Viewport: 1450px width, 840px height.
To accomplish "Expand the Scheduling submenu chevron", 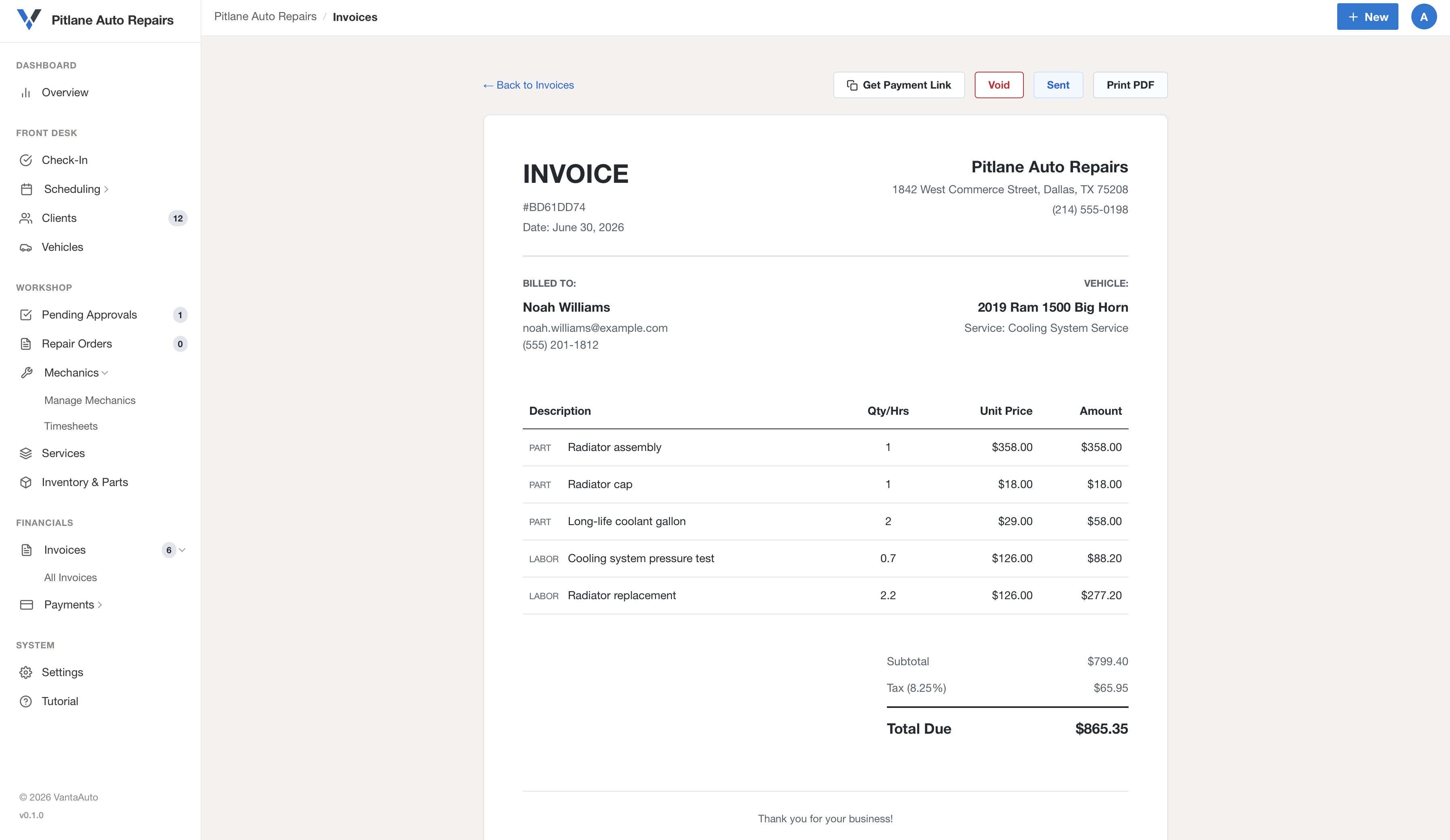I will tap(106, 189).
